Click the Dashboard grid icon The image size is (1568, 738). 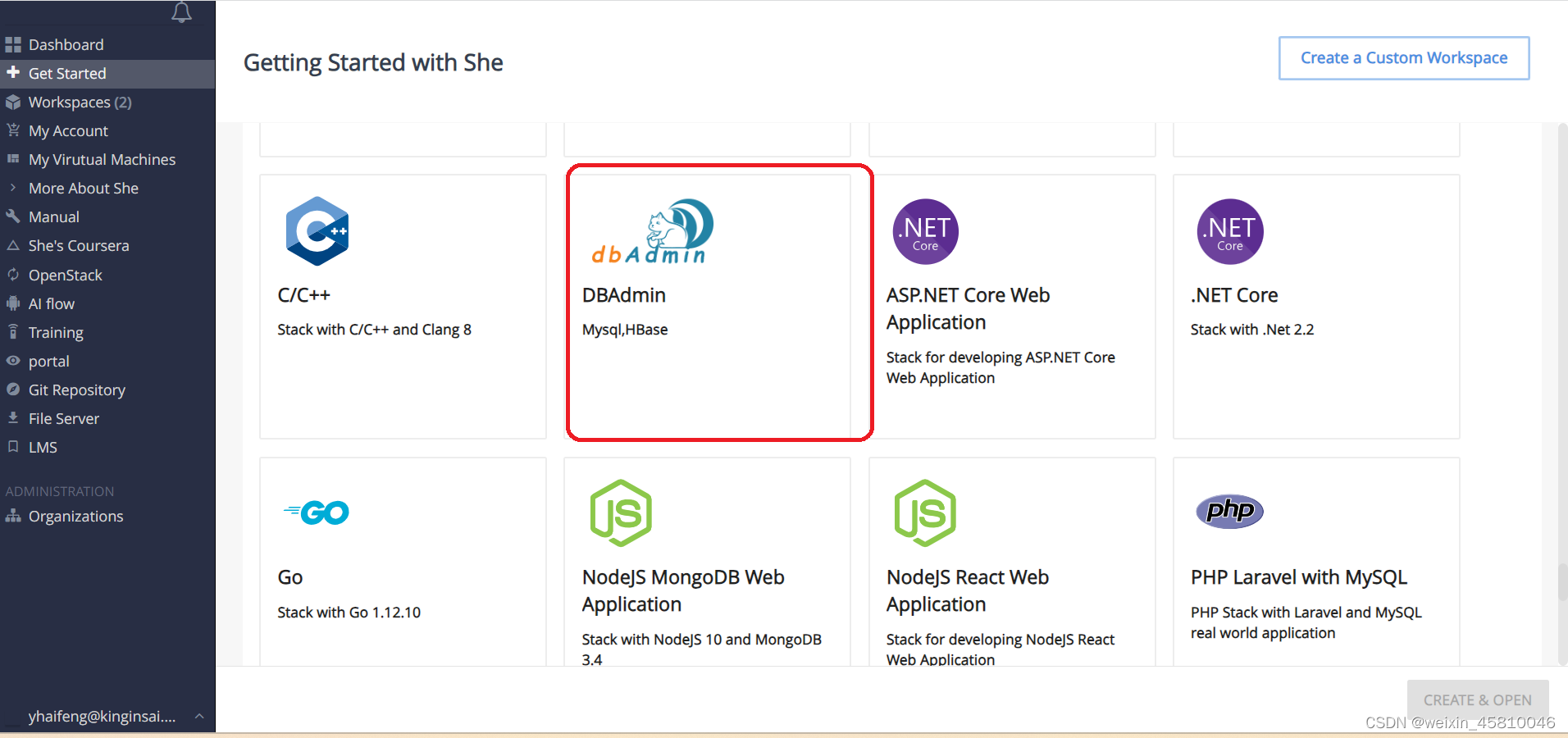13,45
